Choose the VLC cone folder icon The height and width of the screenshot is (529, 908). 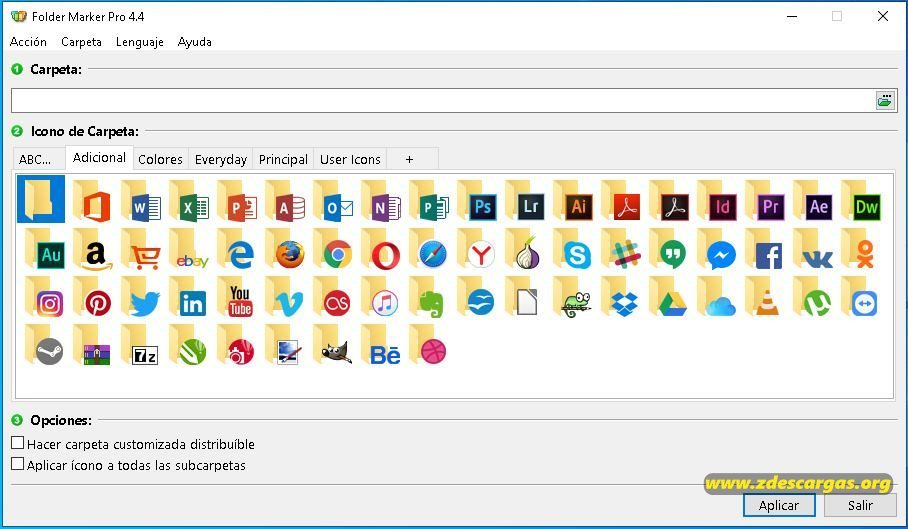tap(762, 296)
